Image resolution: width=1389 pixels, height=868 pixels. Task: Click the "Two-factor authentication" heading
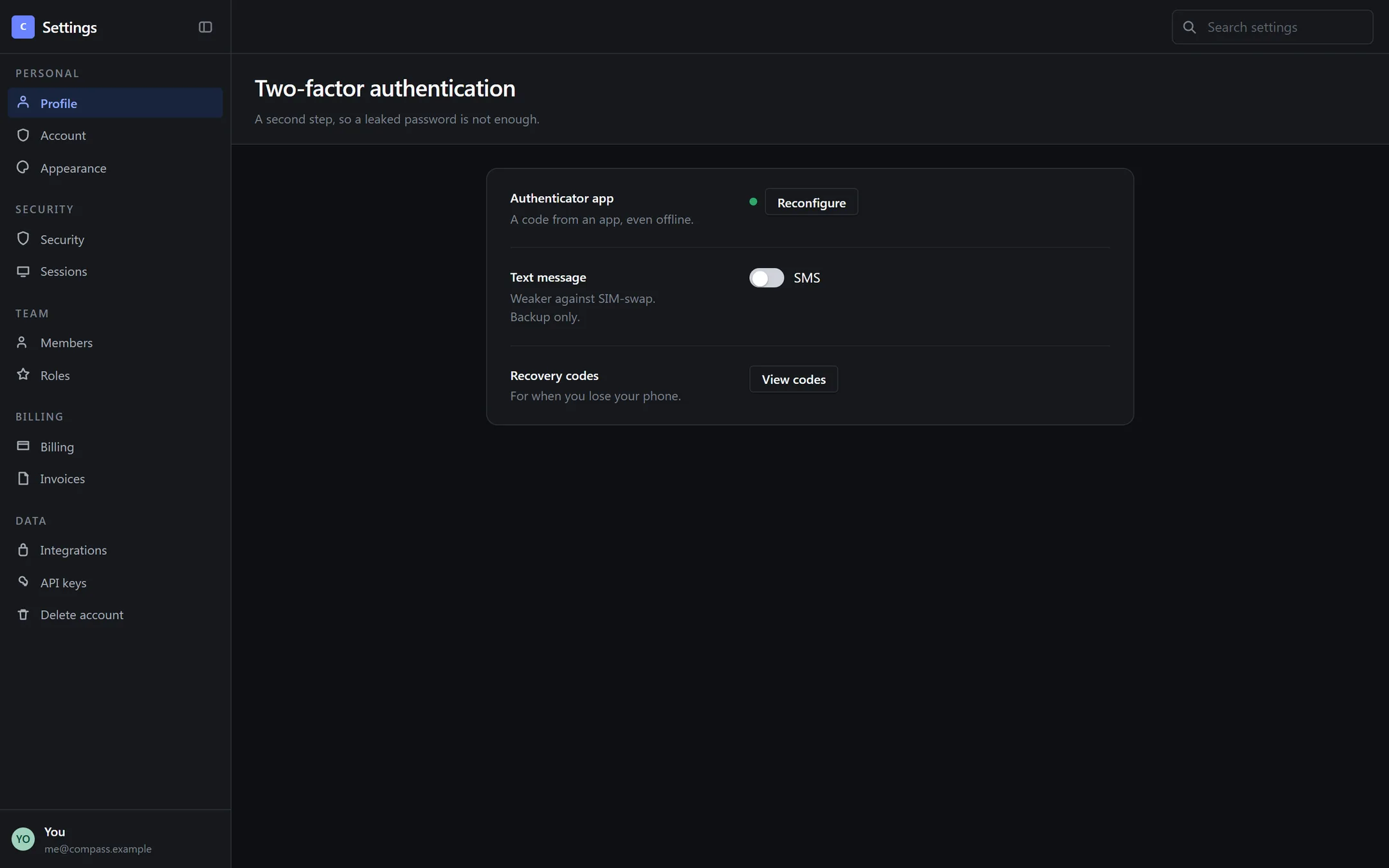tap(385, 88)
